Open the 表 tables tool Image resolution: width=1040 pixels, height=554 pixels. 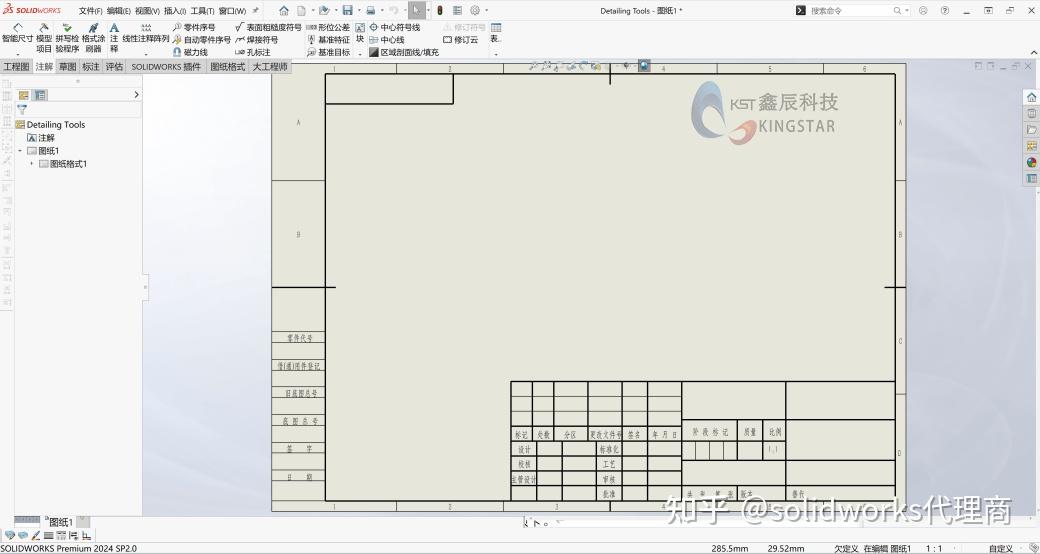(495, 33)
